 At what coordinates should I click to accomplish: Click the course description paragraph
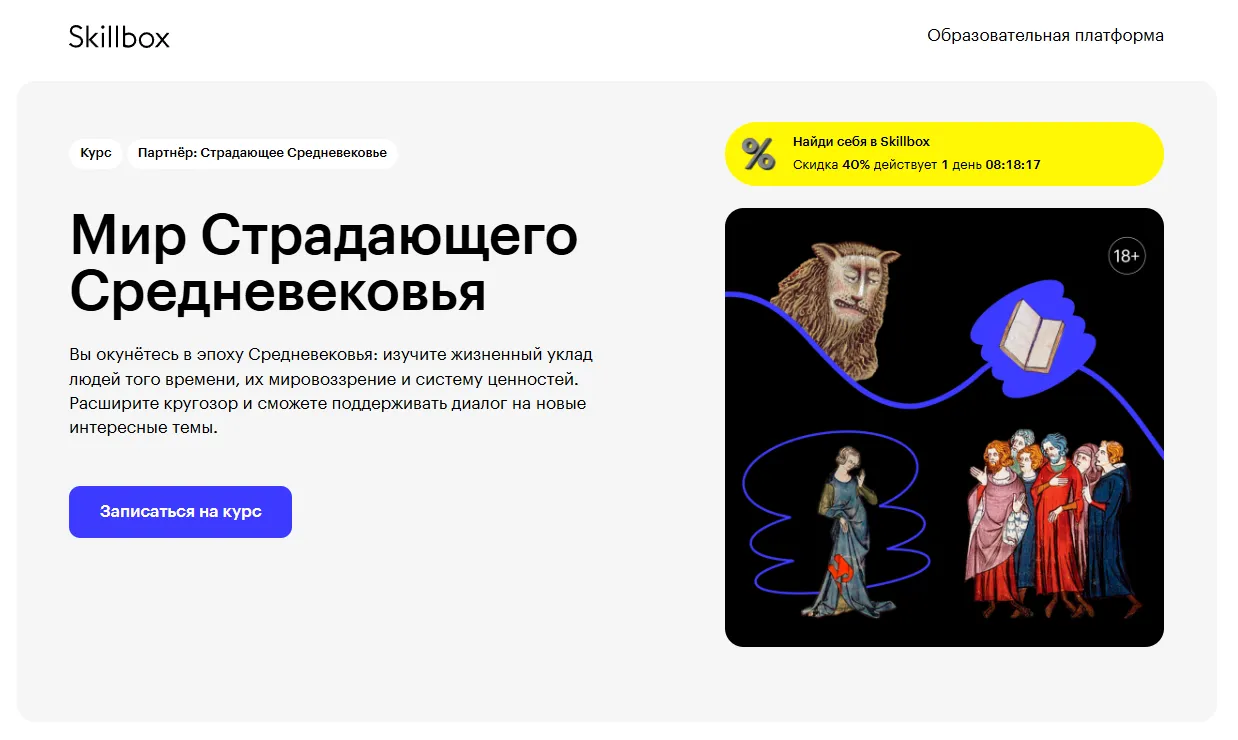point(338,391)
